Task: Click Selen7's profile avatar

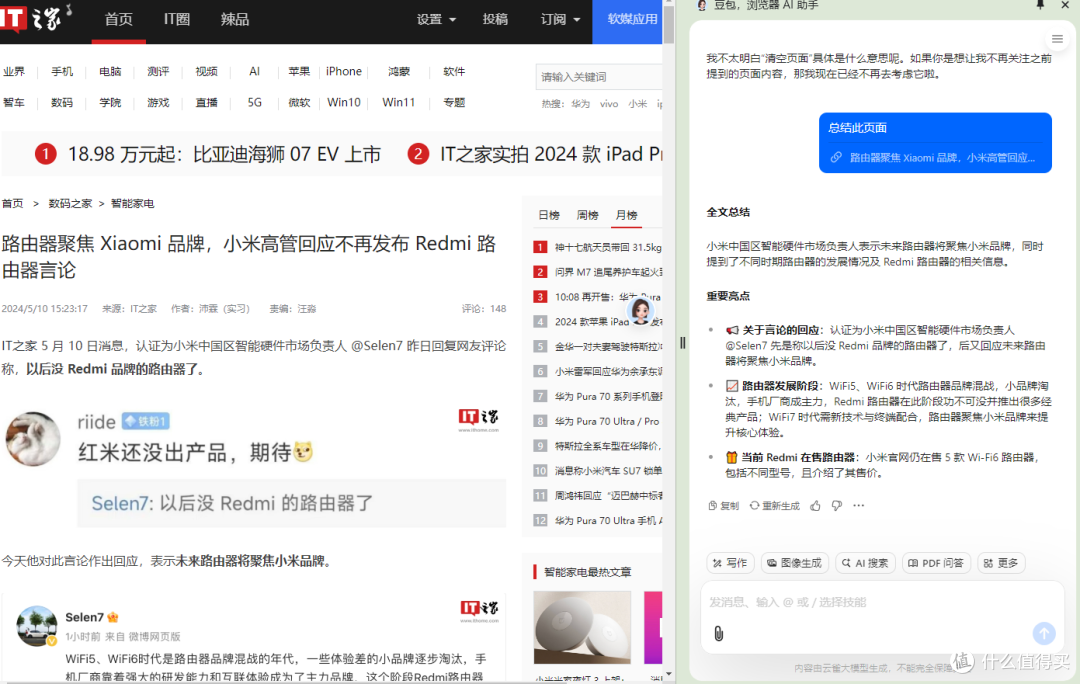Action: [x=37, y=625]
